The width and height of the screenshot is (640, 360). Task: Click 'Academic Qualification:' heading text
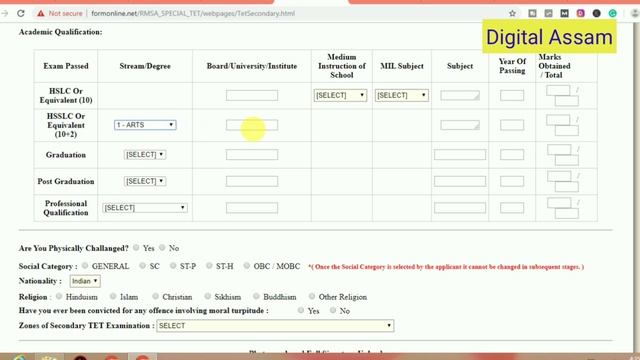click(x=60, y=32)
